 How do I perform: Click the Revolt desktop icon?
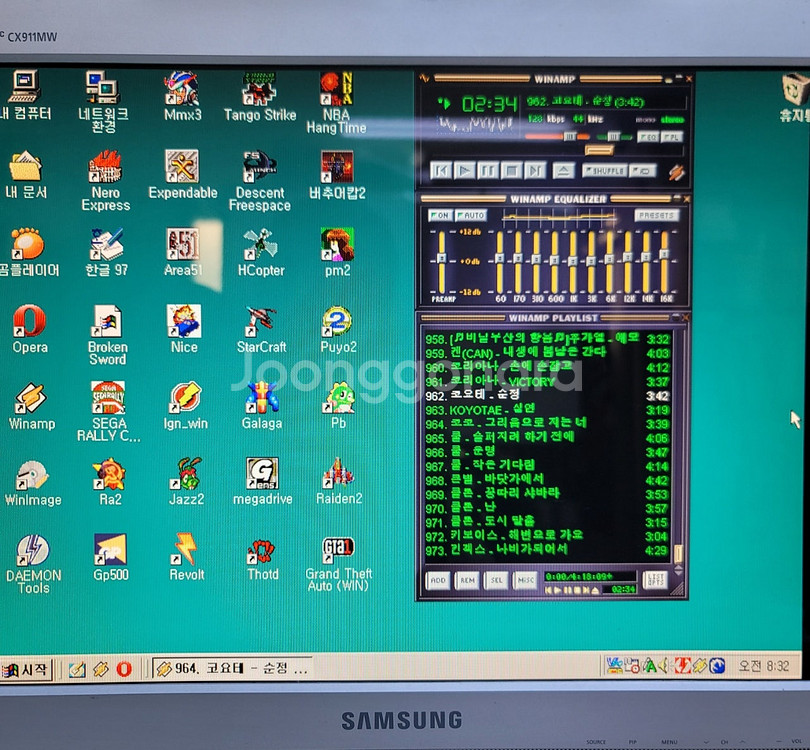[x=186, y=557]
